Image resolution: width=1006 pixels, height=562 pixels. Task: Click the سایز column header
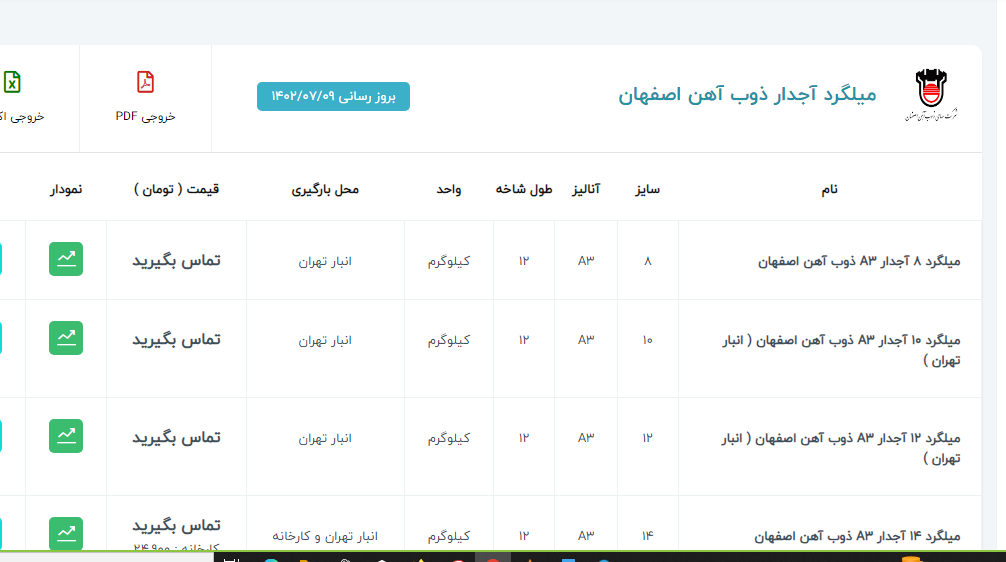point(647,188)
